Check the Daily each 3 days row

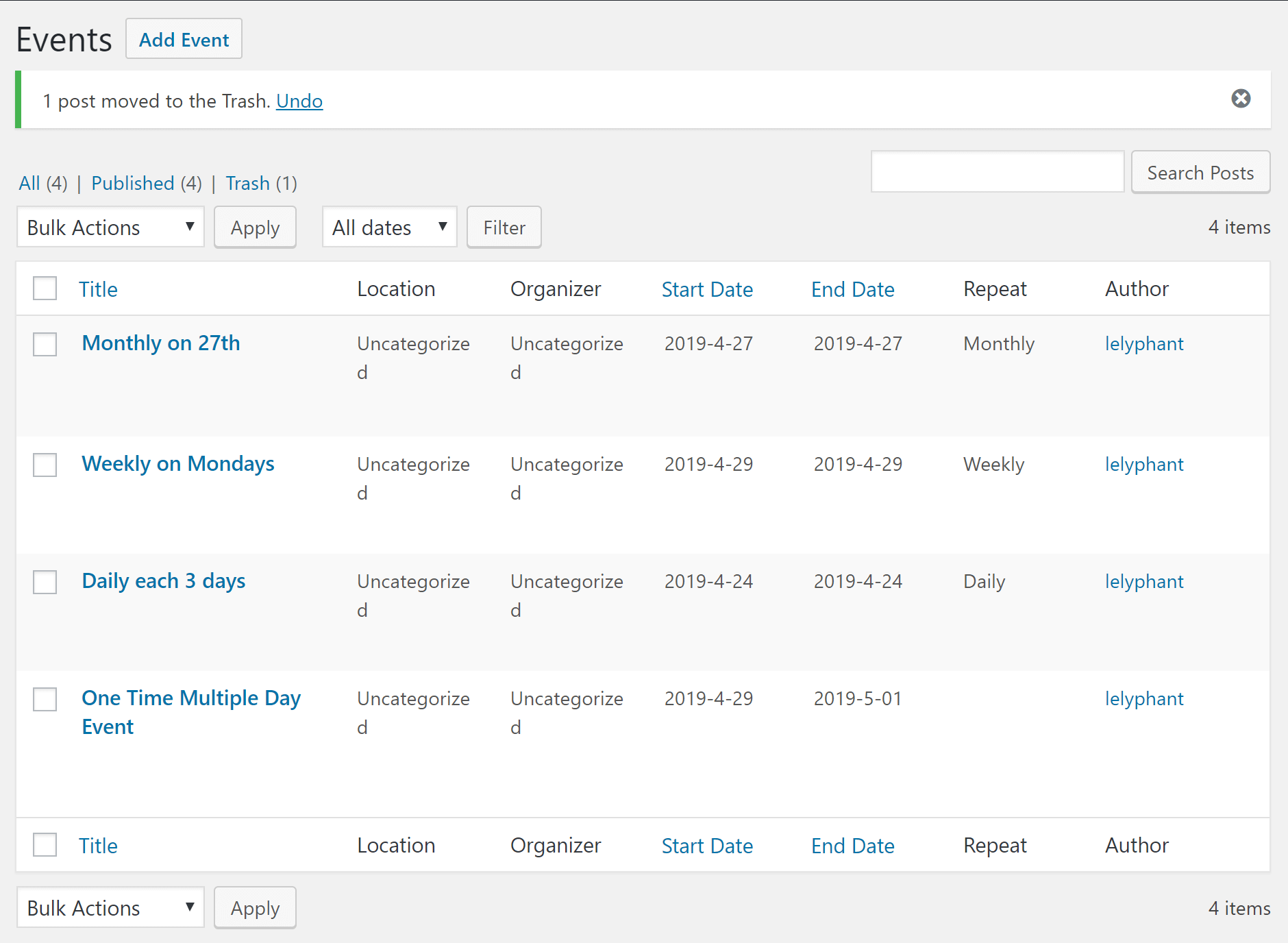45,582
